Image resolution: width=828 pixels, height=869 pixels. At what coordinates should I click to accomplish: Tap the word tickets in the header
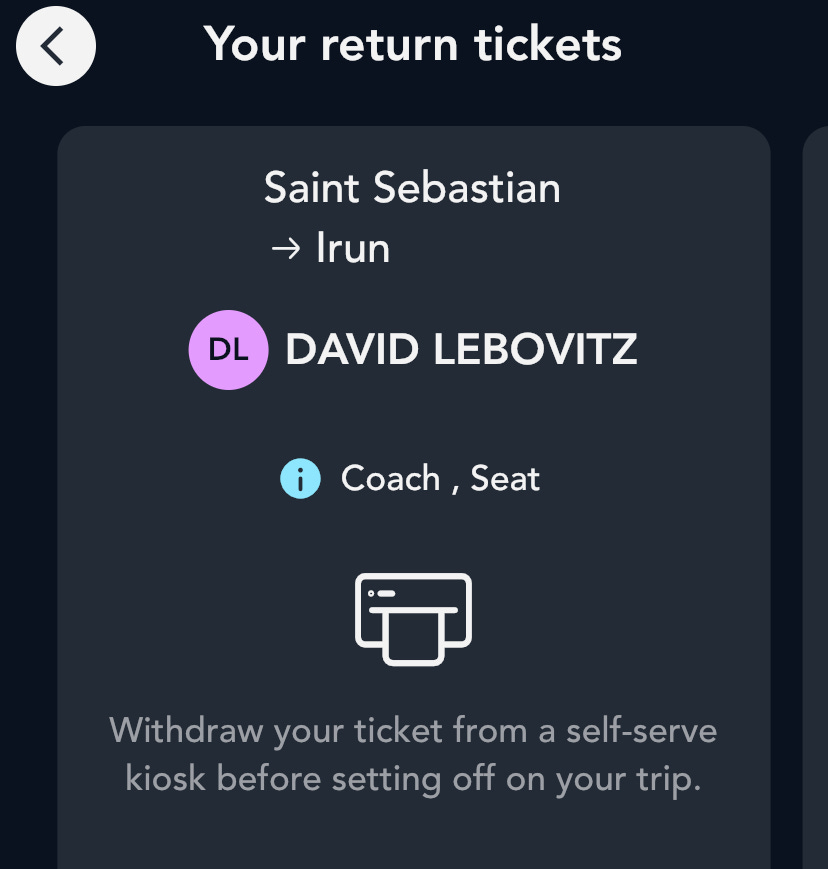(x=548, y=44)
